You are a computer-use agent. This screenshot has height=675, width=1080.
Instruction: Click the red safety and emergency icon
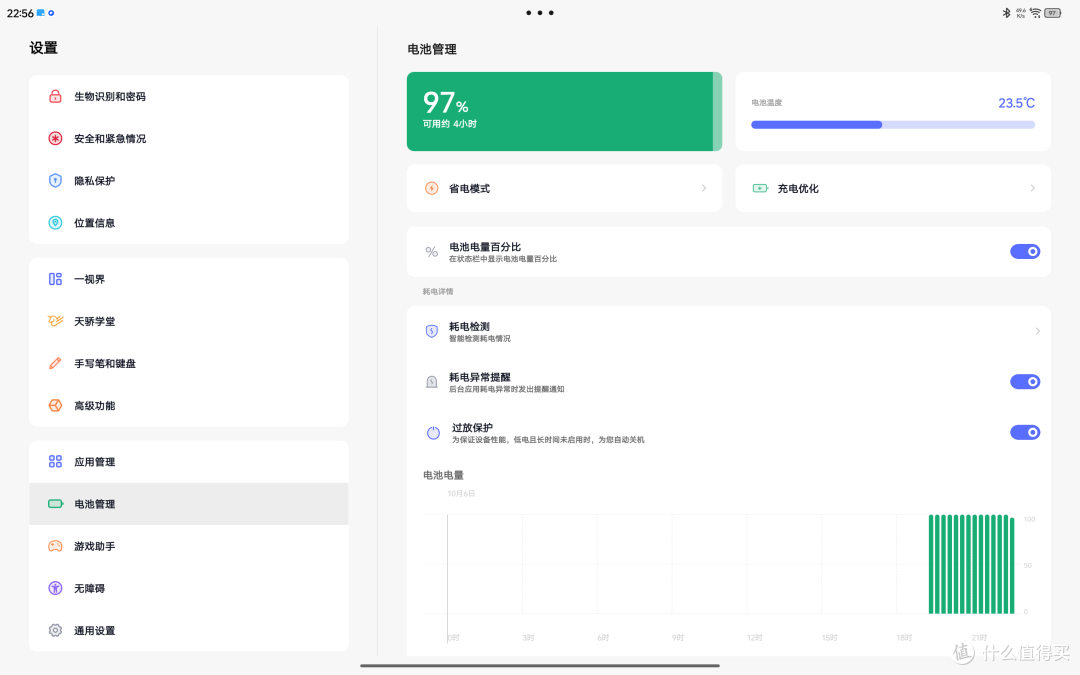tap(55, 138)
